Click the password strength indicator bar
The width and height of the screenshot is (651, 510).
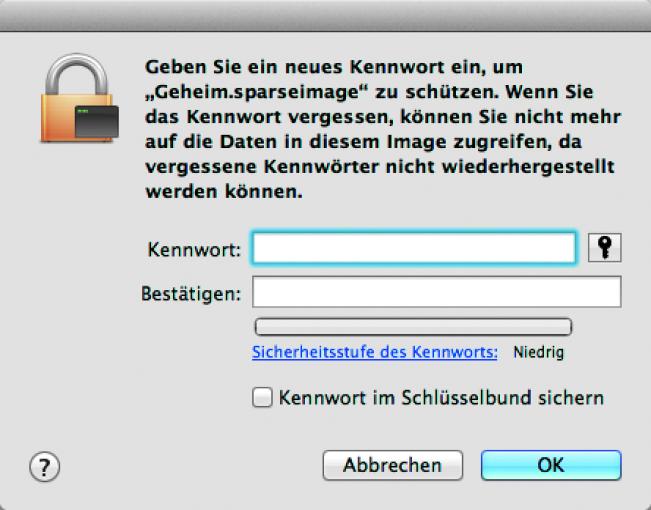413,327
